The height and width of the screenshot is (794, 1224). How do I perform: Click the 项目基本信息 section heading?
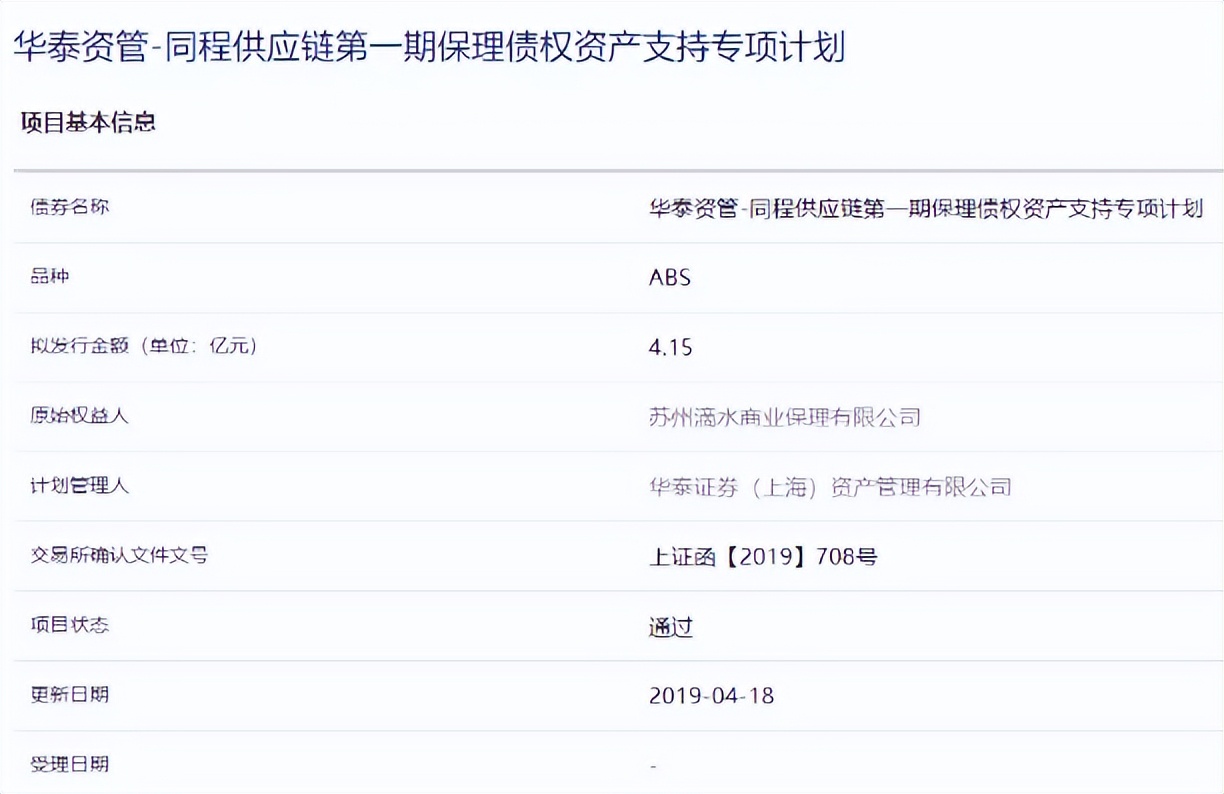[88, 123]
